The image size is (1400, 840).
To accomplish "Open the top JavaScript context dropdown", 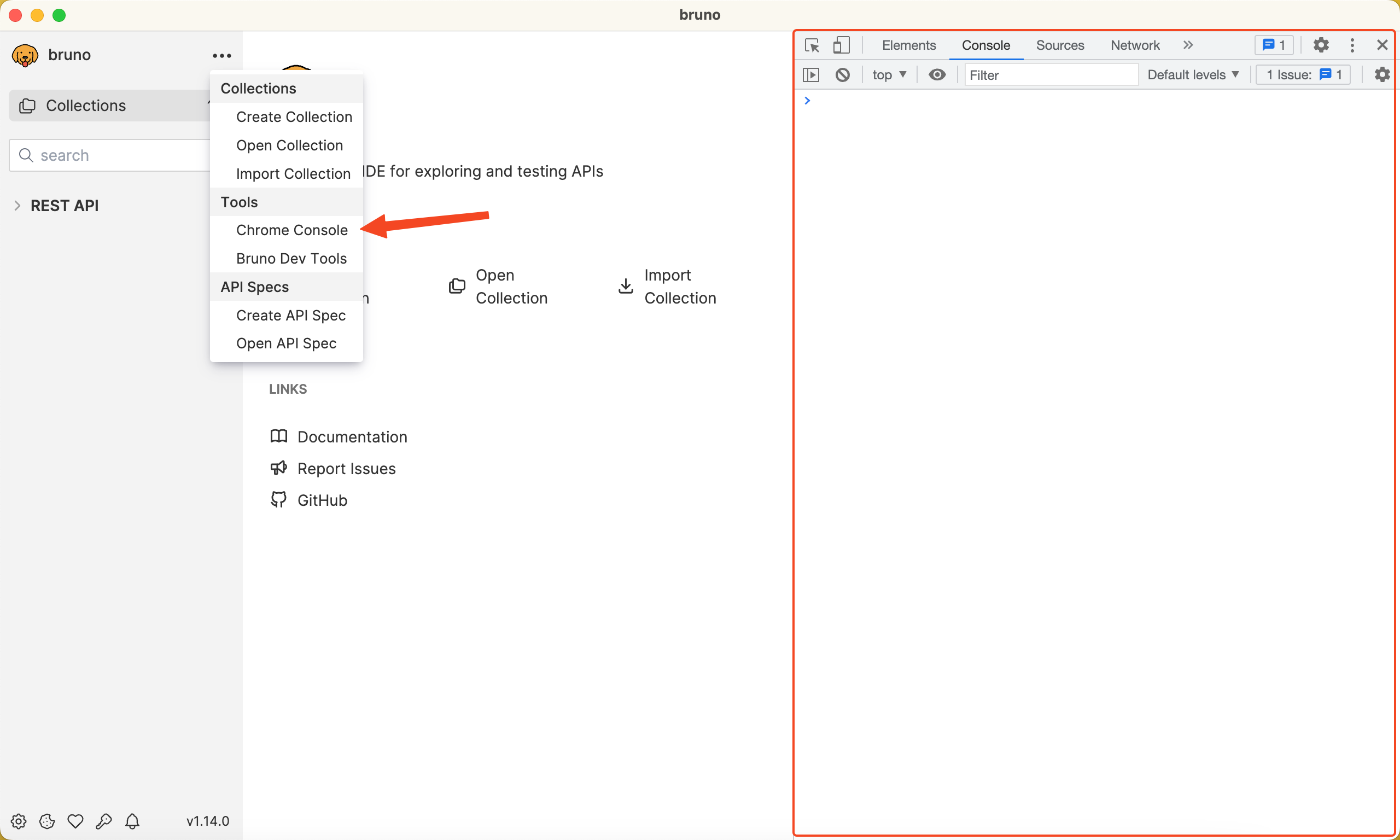I will coord(889,75).
